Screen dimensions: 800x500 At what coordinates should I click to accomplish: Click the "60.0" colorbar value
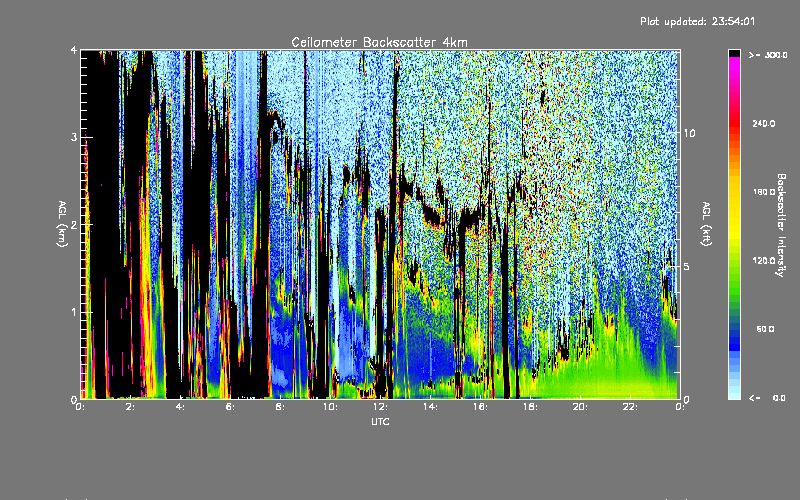(x=765, y=329)
